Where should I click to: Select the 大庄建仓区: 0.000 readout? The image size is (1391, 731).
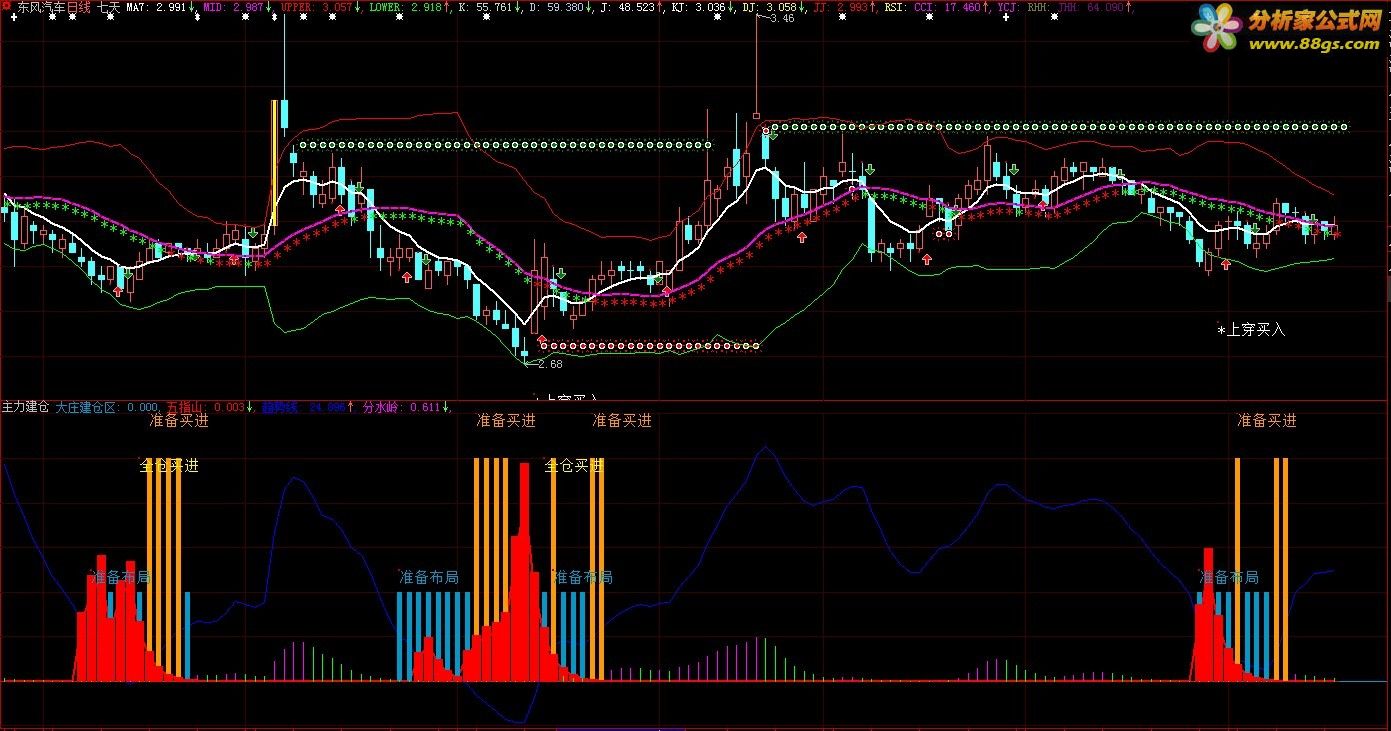107,408
